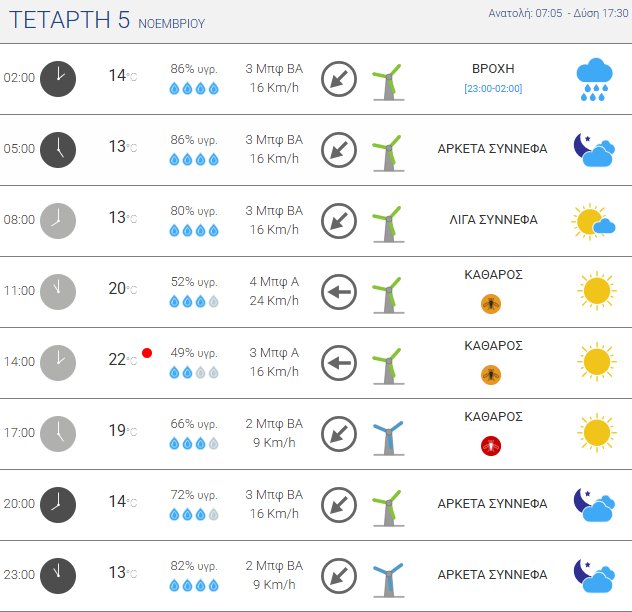Click the night cloud icon at 23:00
Viewport: 632px width, 612px height.
pos(594,575)
